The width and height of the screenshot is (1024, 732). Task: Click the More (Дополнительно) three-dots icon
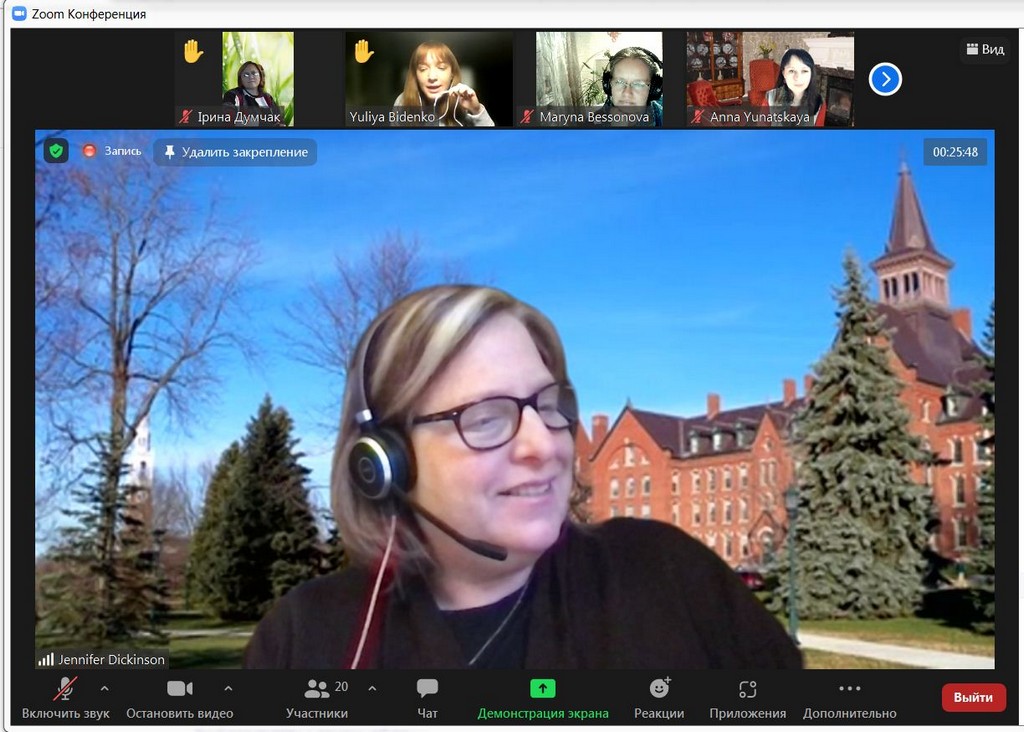849,688
